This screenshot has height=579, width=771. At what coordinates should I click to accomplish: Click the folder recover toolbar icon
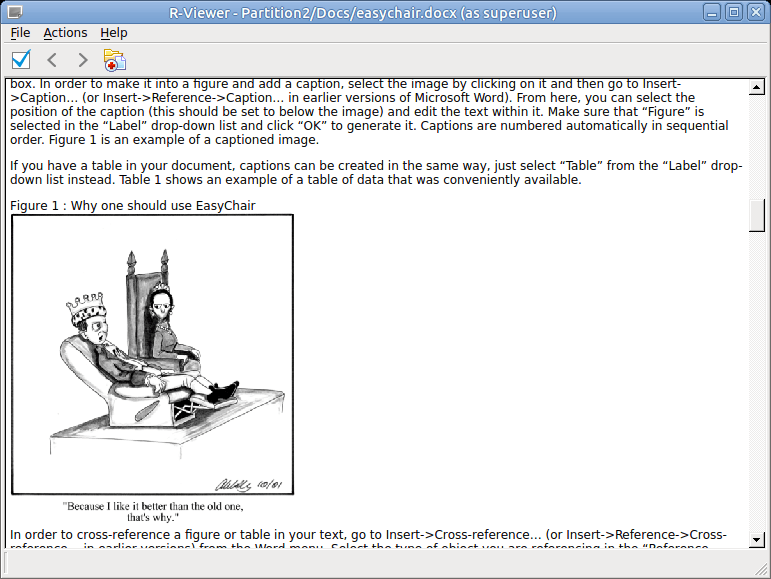point(115,60)
